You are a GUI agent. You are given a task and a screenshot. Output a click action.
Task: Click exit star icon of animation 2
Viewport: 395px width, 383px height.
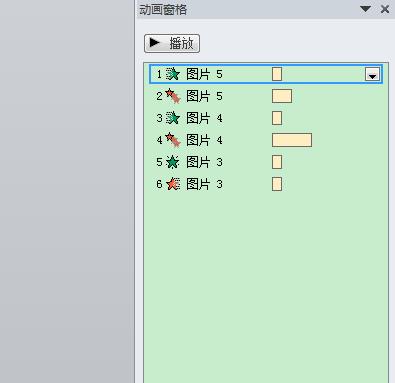173,96
